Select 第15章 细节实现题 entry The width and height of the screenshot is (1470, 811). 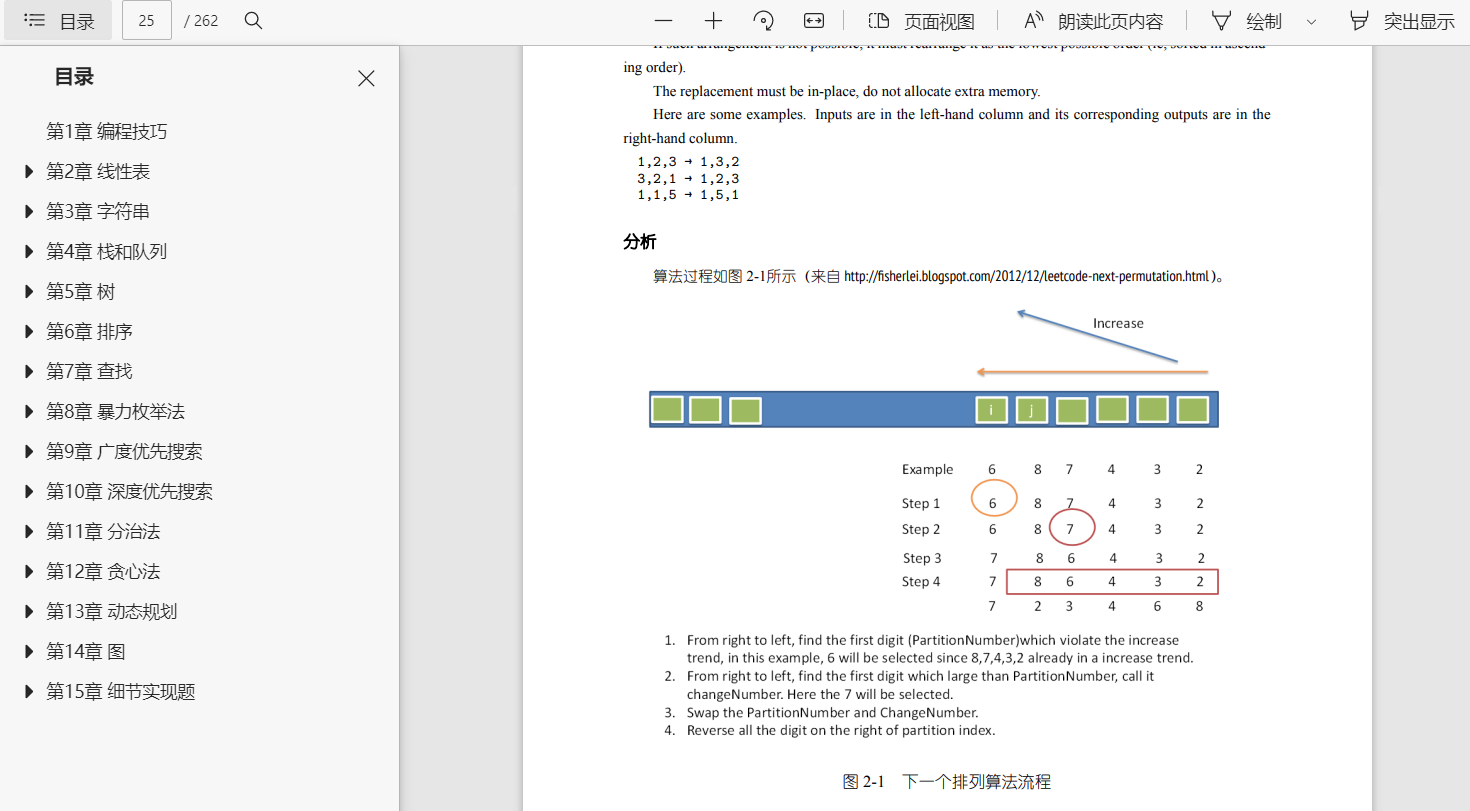tap(120, 691)
